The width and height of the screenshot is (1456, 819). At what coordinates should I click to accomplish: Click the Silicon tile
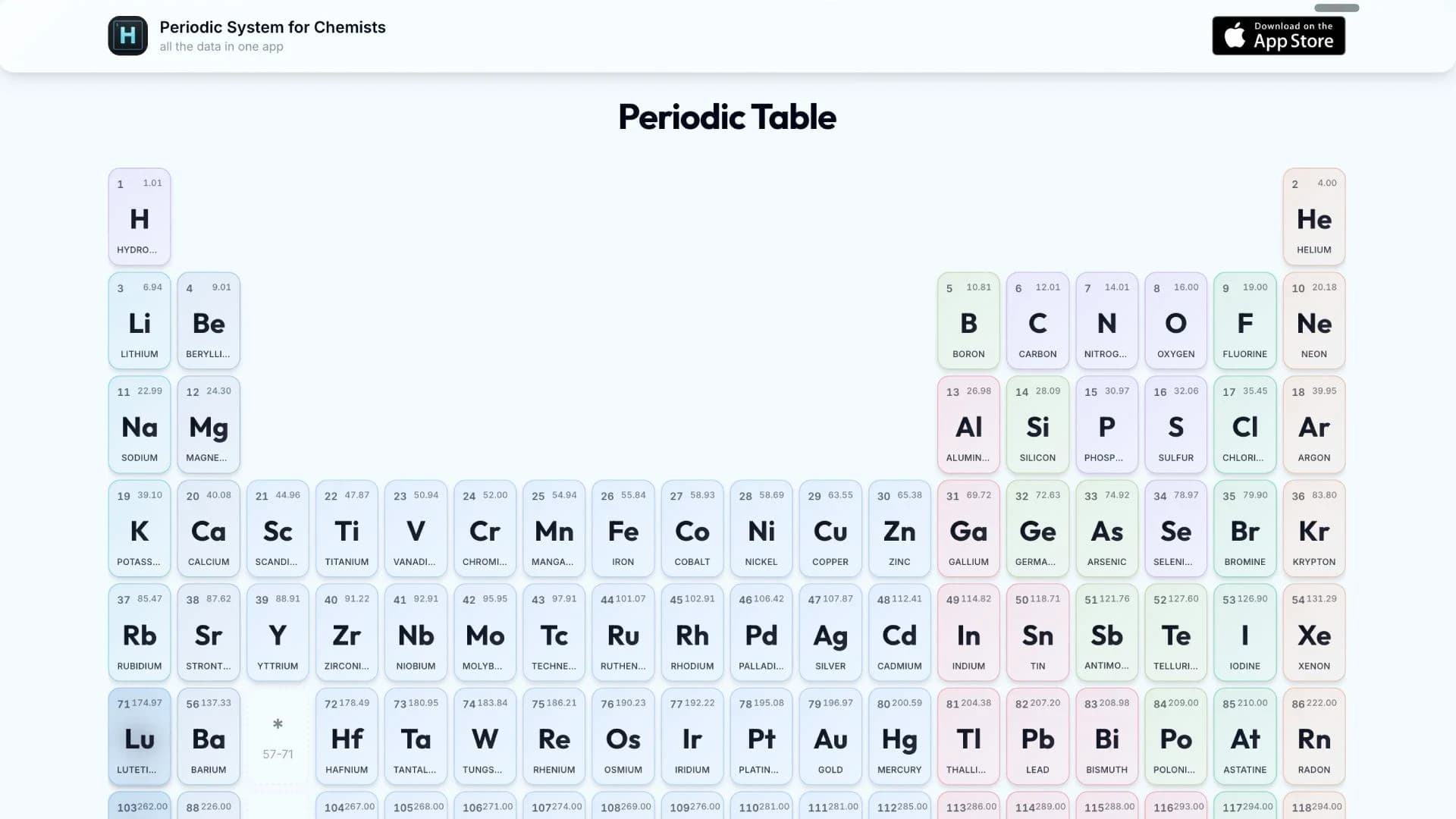point(1037,425)
